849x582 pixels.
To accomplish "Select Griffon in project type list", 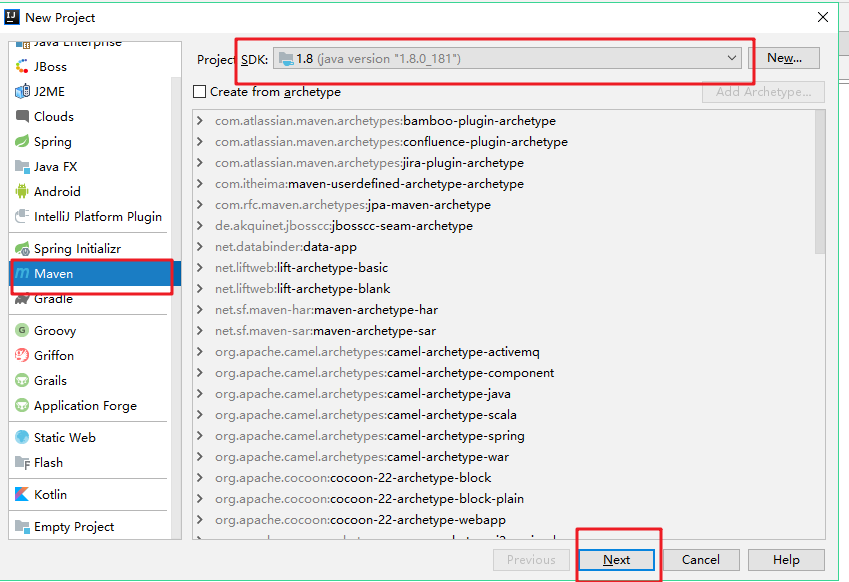I will [89, 355].
